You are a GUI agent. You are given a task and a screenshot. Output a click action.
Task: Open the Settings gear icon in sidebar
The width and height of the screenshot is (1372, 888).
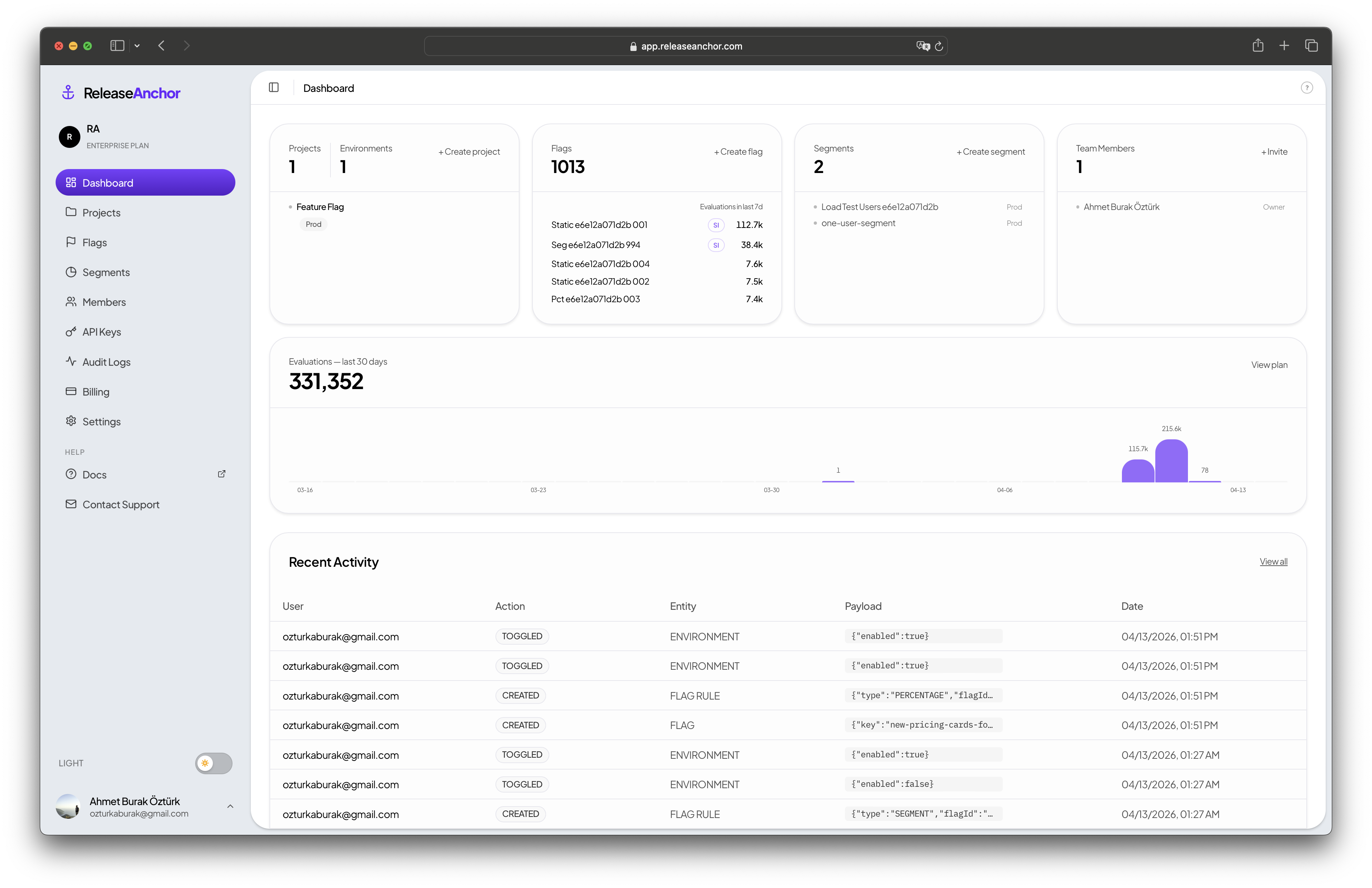point(71,421)
